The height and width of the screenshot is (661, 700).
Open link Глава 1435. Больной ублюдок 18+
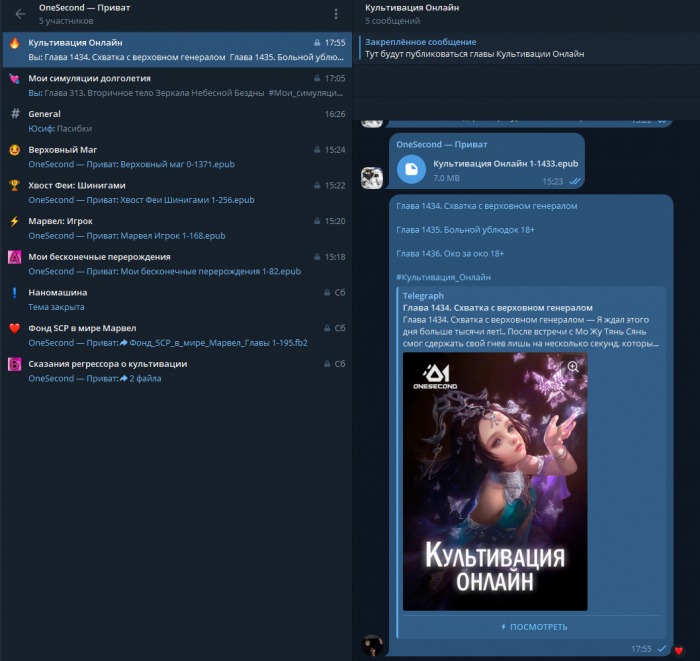(x=465, y=230)
